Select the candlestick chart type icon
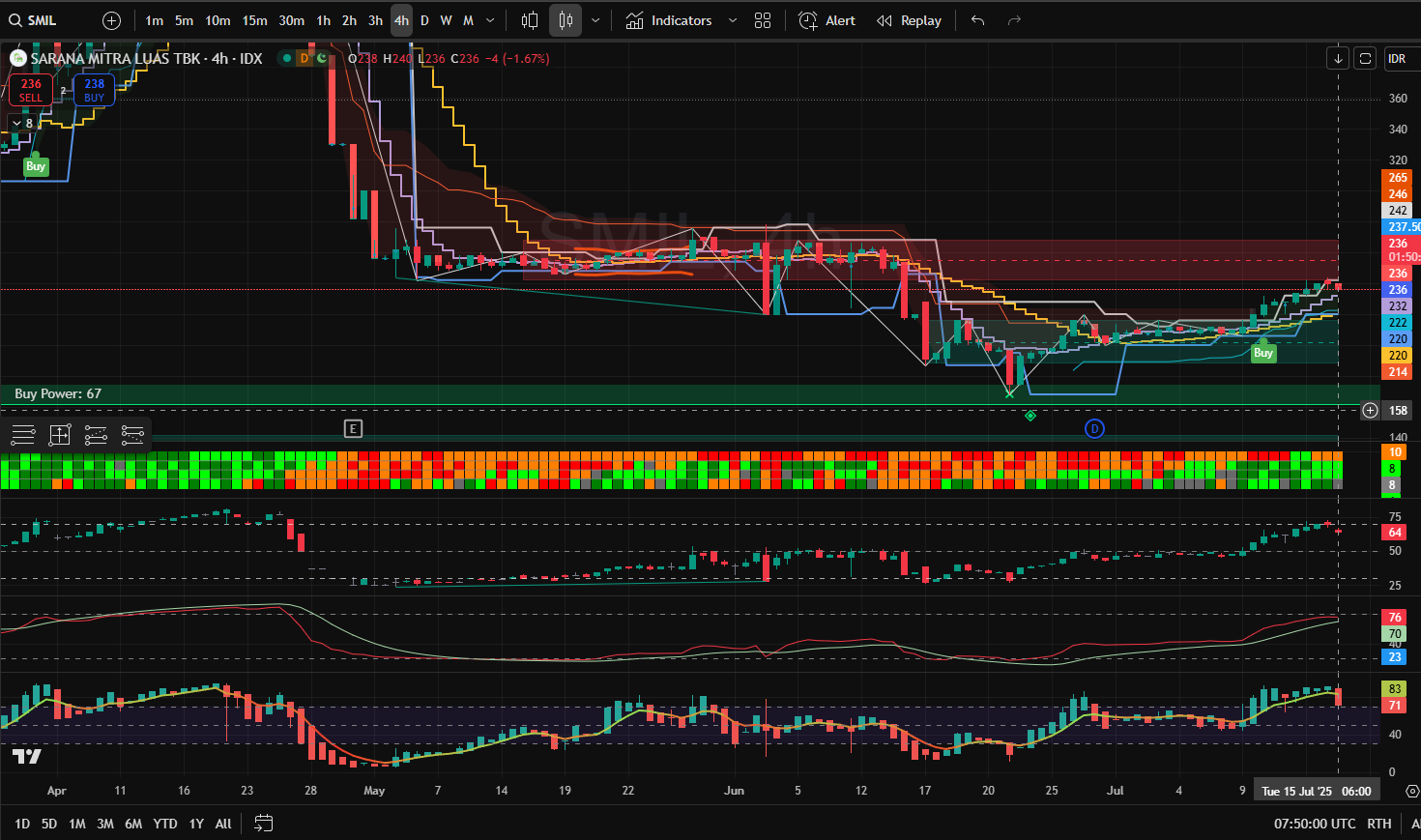1421x840 pixels. coord(565,20)
